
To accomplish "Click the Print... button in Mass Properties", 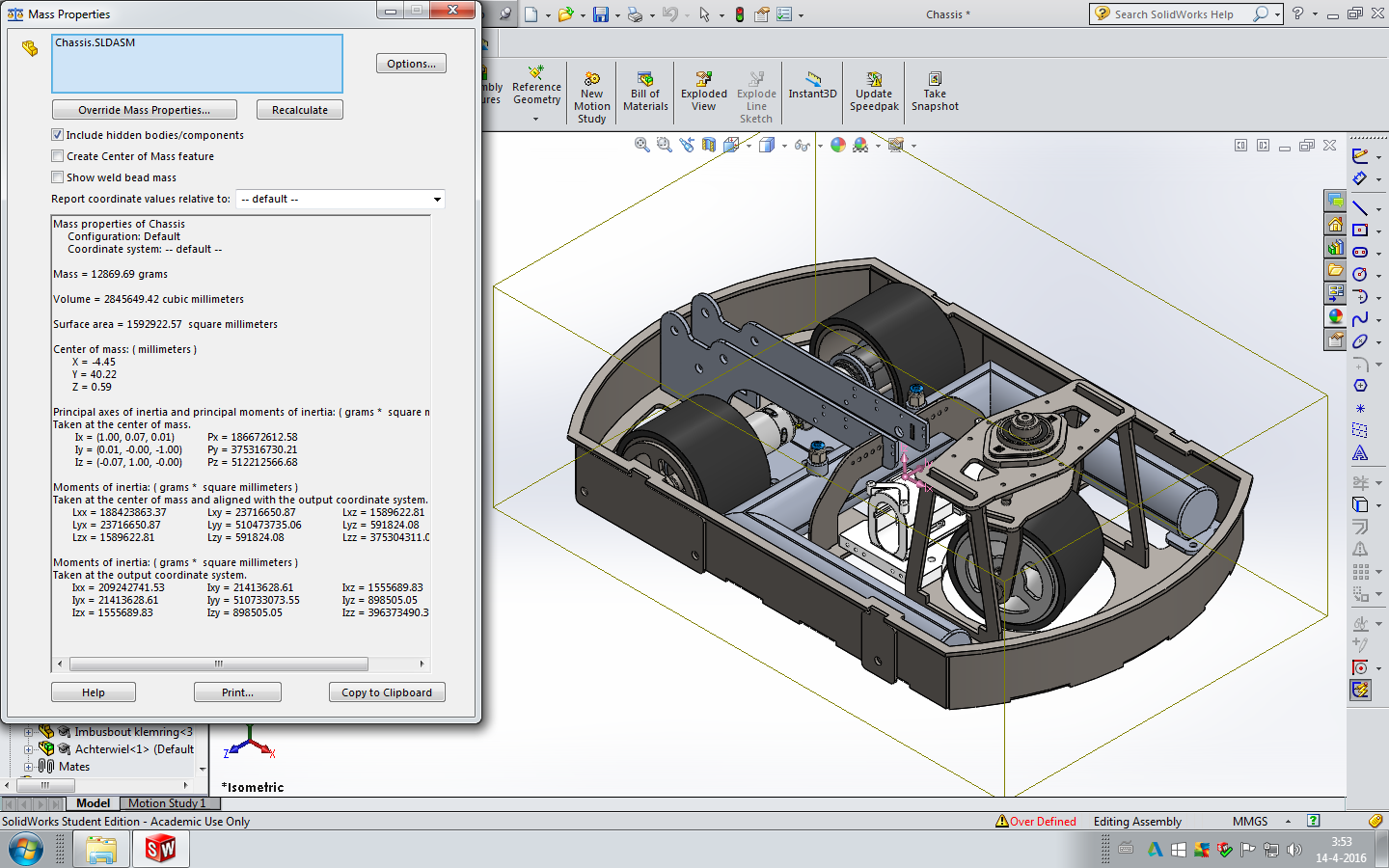I will pos(237,692).
